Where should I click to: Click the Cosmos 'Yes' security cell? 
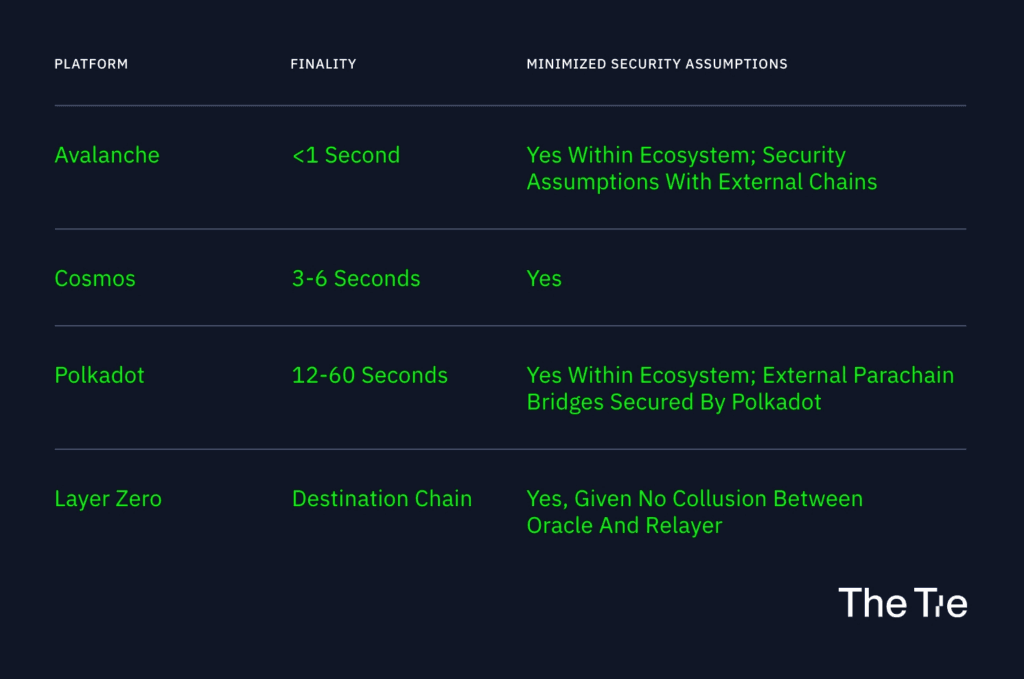[x=544, y=279]
